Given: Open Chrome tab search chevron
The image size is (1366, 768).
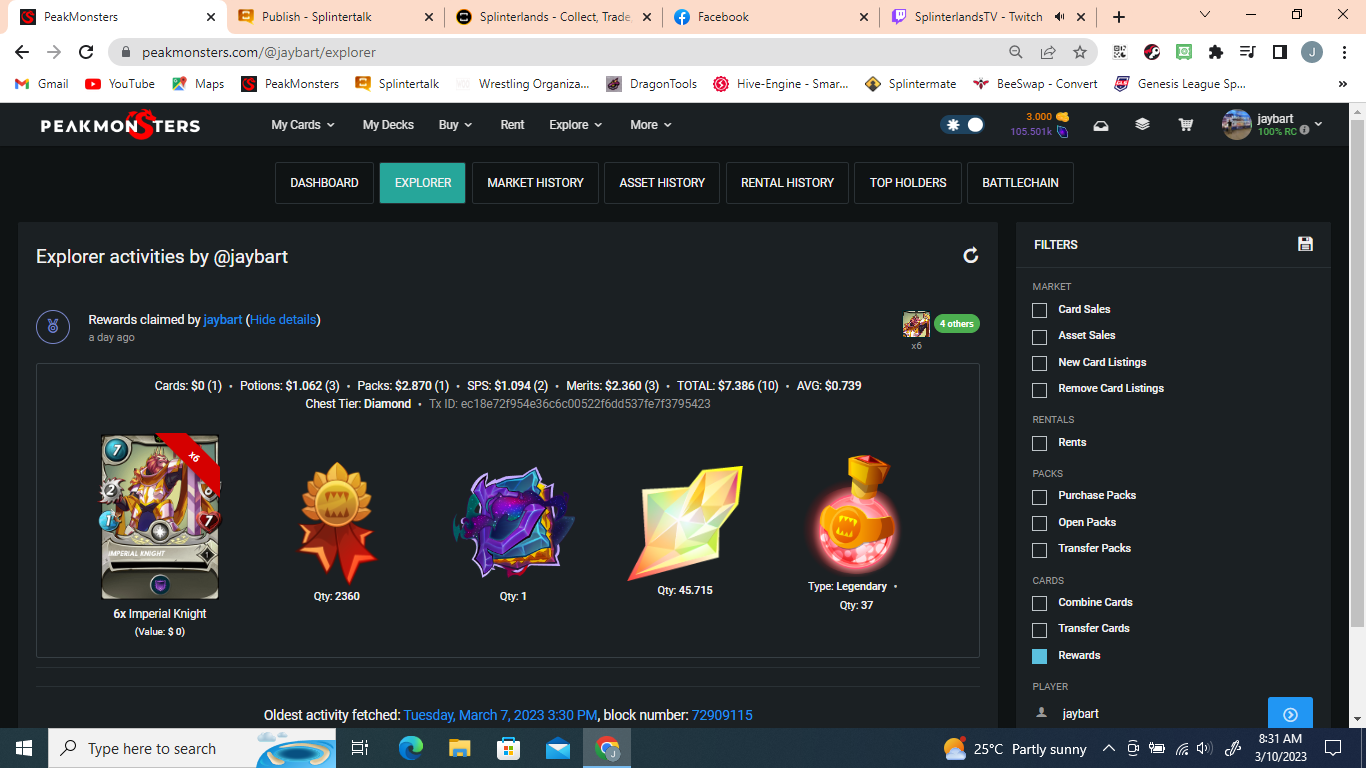Looking at the screenshot, I should click(1204, 15).
